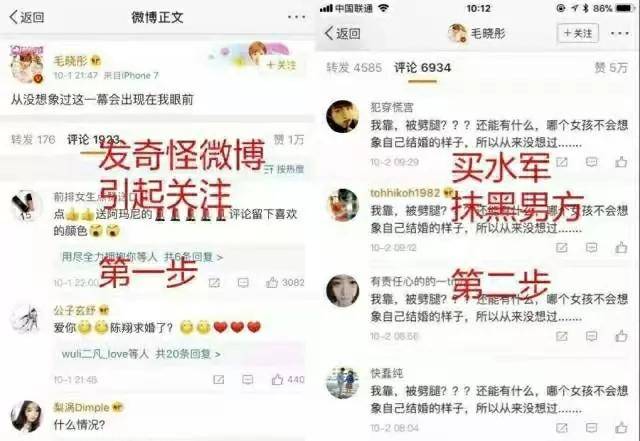
Task: Follow 毛晓彤 with the +关注 button in header
Action: [x=578, y=33]
